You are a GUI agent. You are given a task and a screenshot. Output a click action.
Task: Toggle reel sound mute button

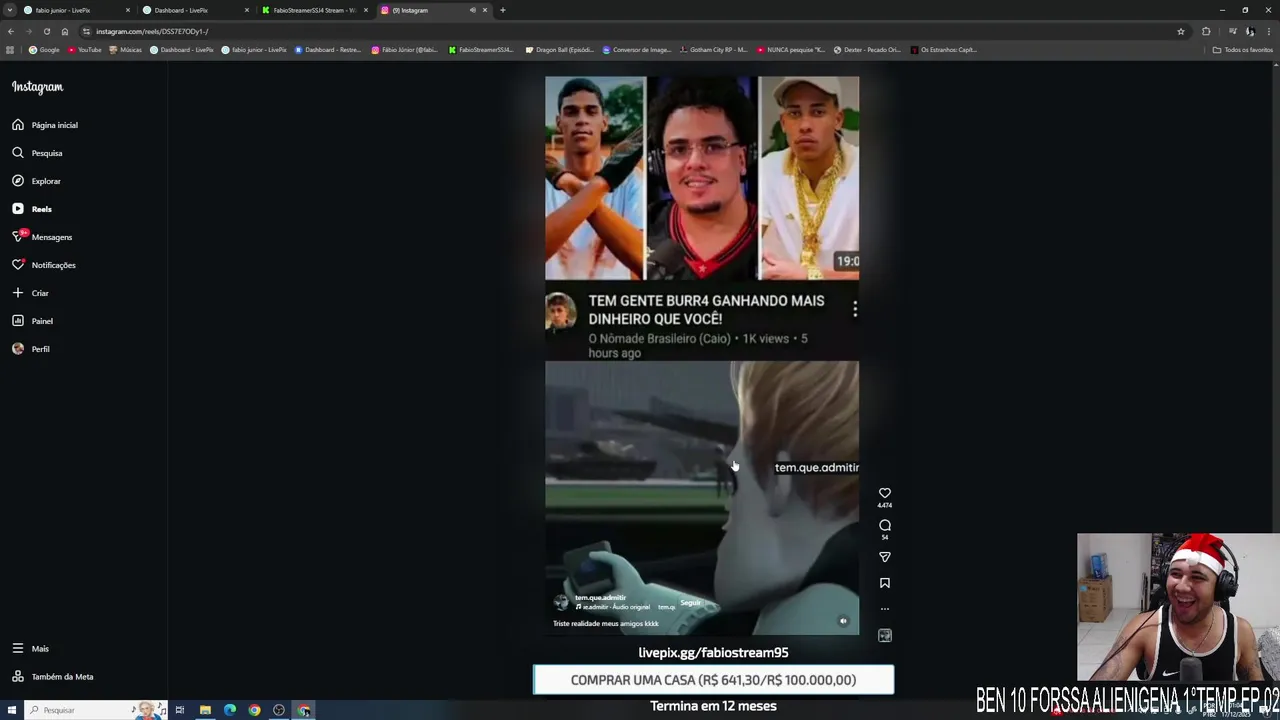(843, 621)
